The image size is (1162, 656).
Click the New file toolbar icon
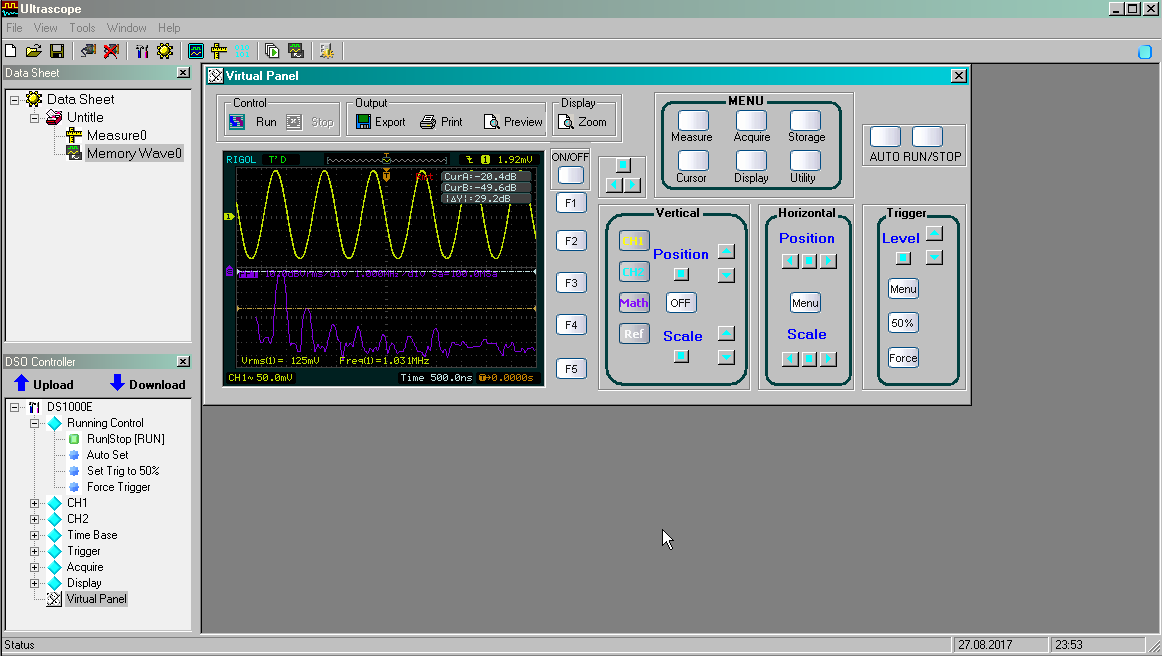click(11, 51)
